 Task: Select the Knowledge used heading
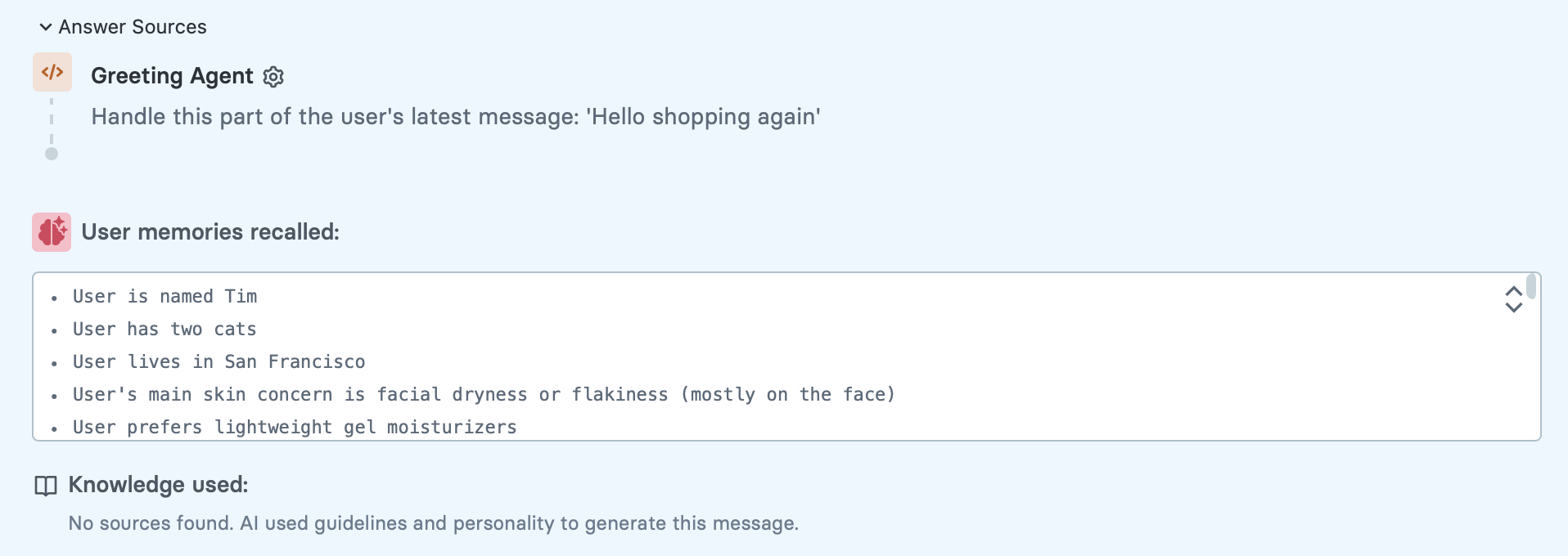(x=158, y=484)
